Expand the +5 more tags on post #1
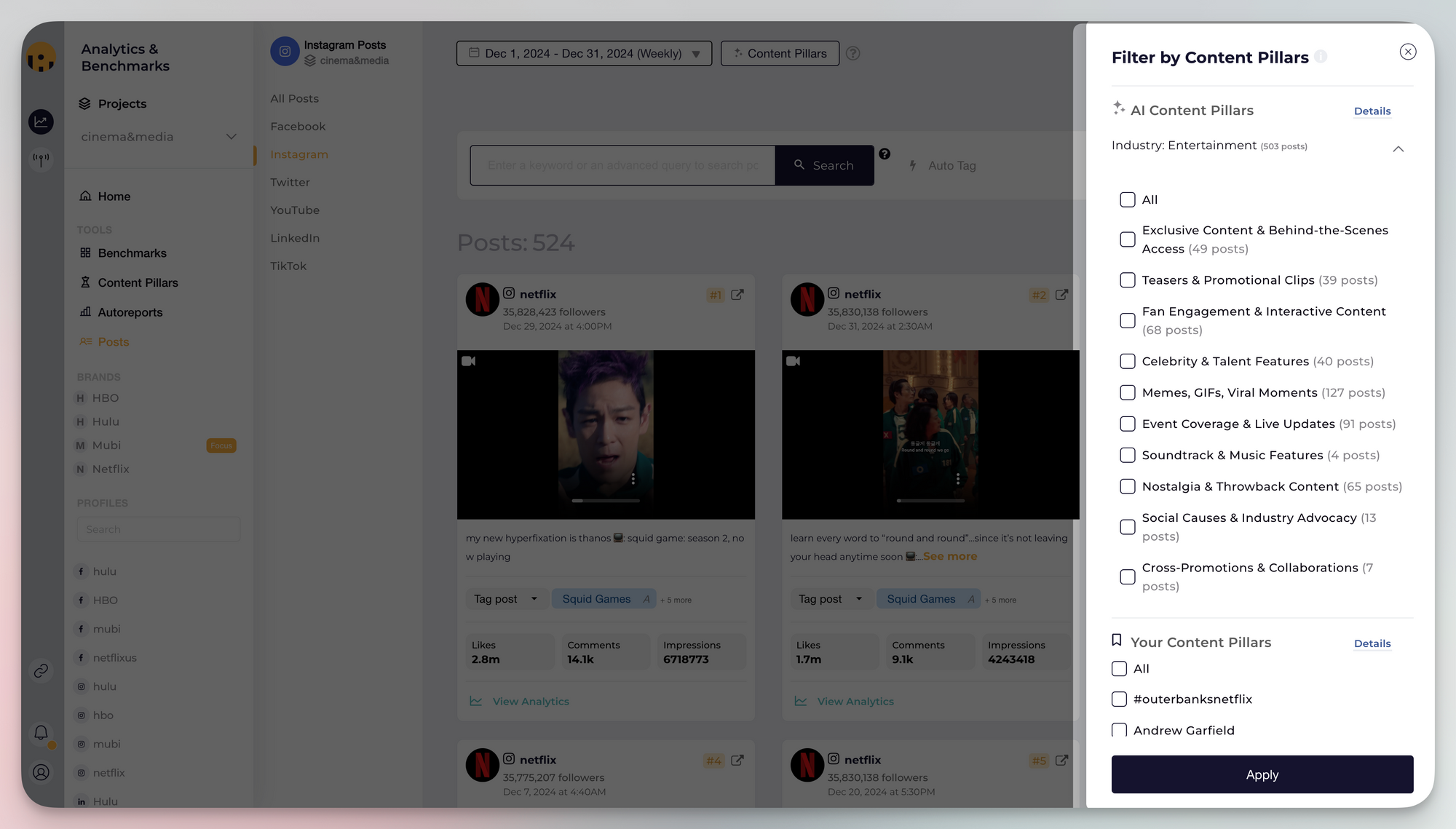 pyautogui.click(x=676, y=600)
